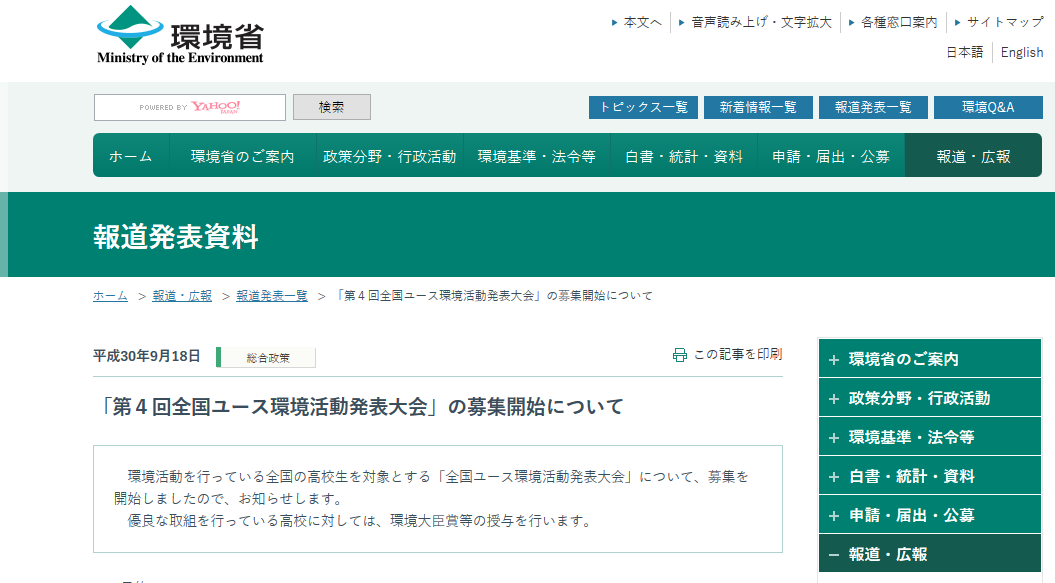Open ホーム in main navigation bar

click(x=131, y=156)
